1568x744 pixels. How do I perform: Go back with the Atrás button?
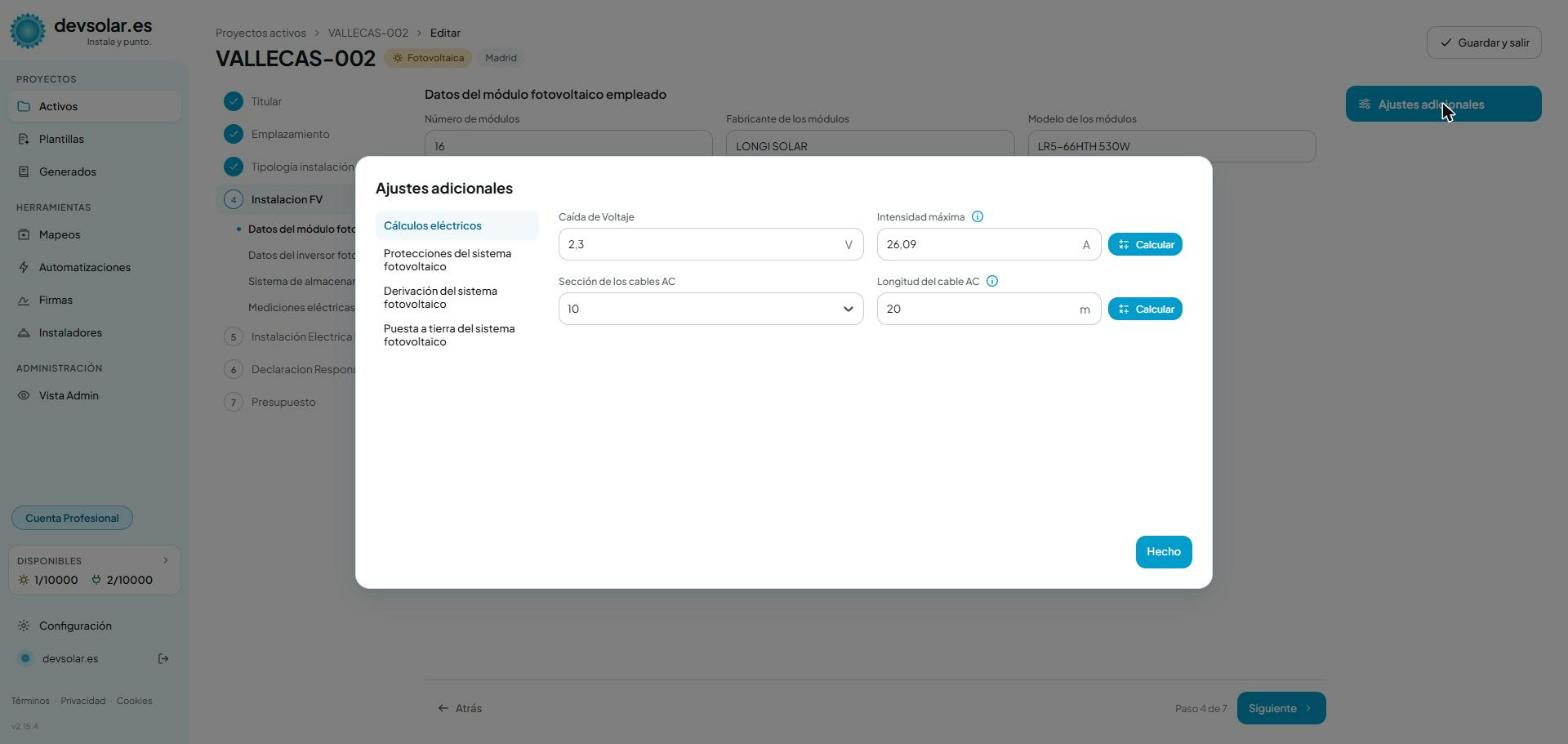click(x=460, y=708)
